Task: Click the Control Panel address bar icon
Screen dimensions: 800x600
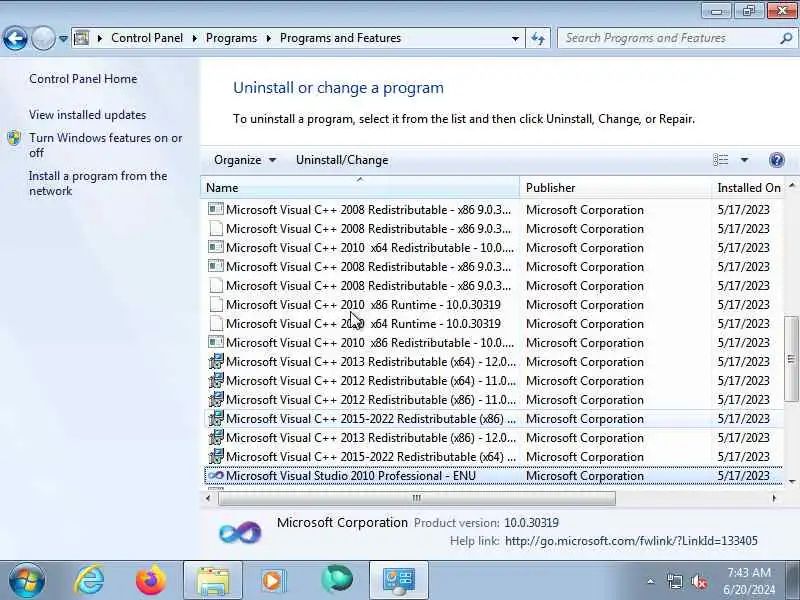Action: pos(82,38)
